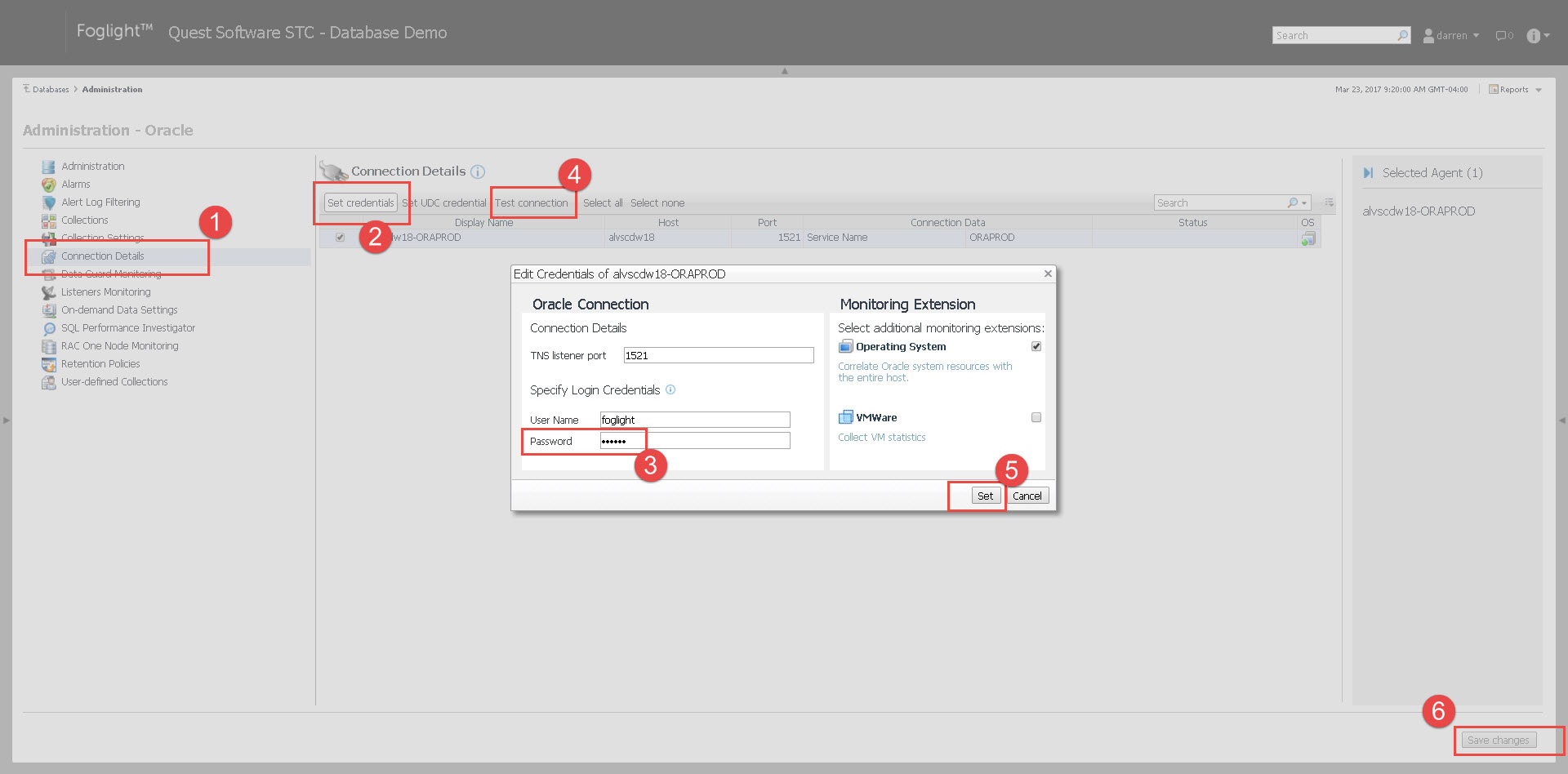The width and height of the screenshot is (1568, 774).
Task: Select Connection Details in the sidebar
Action: pyautogui.click(x=103, y=256)
